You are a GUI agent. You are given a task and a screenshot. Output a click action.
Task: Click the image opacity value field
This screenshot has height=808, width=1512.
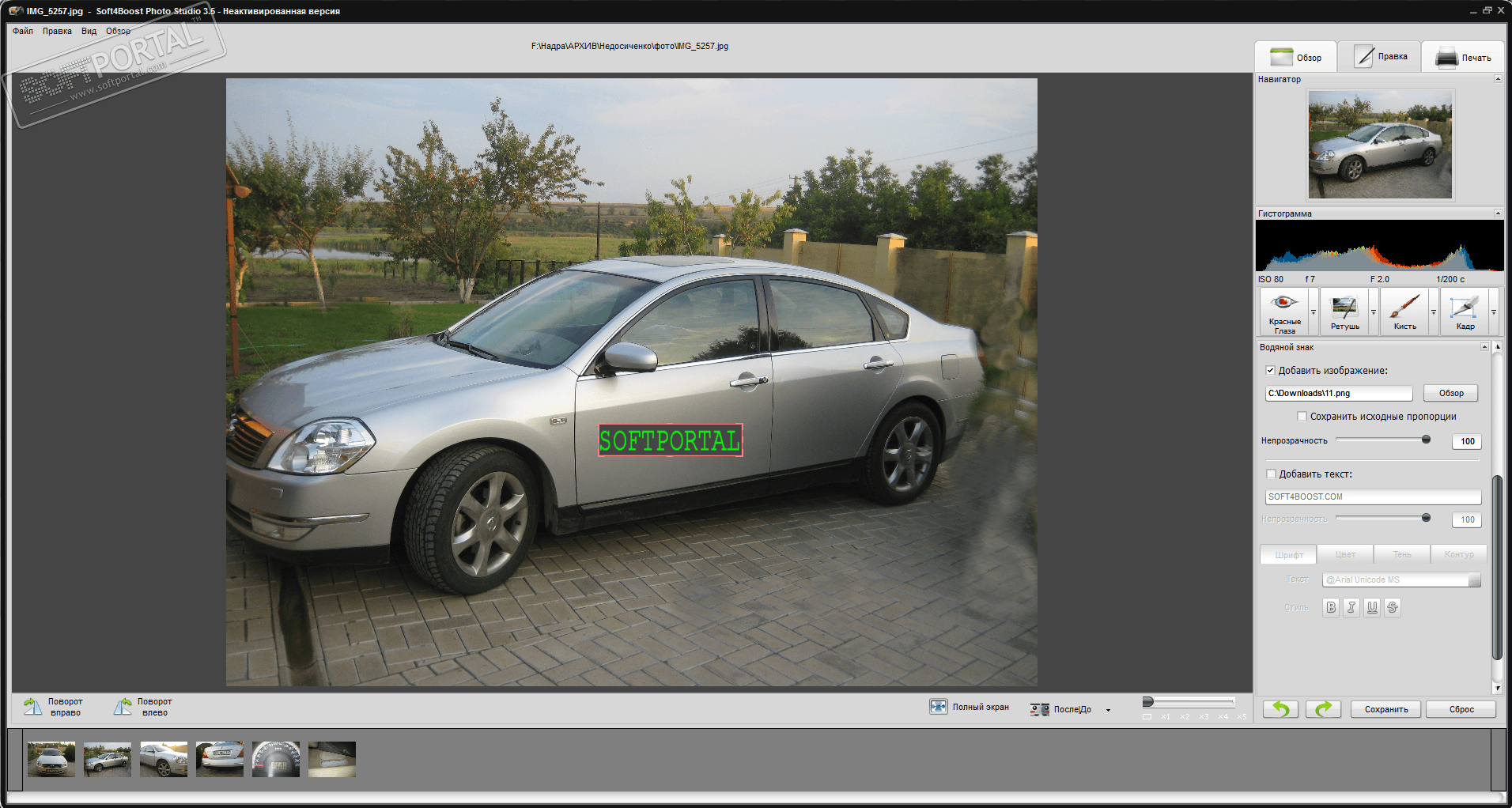click(x=1467, y=441)
